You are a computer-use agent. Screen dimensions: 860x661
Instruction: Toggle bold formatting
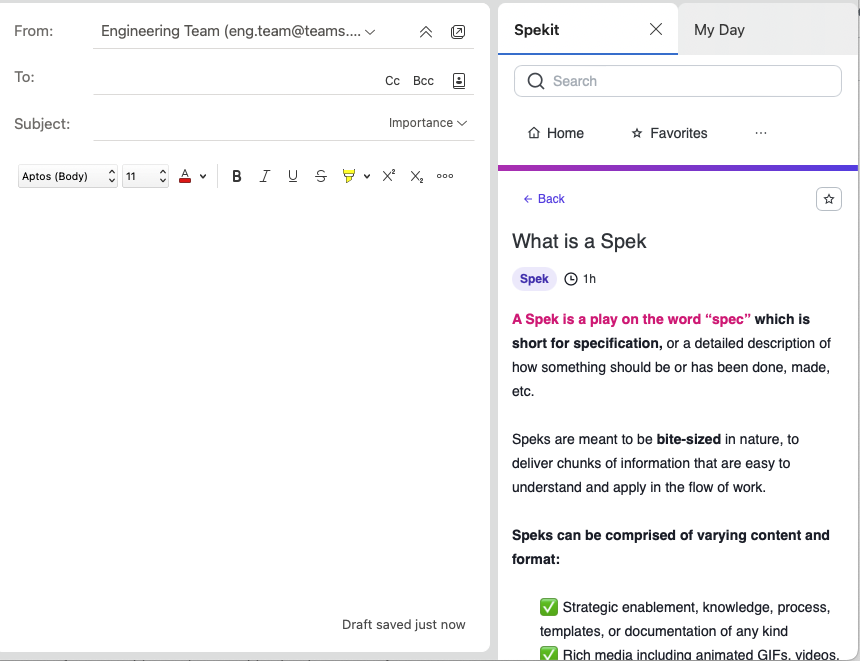click(237, 176)
